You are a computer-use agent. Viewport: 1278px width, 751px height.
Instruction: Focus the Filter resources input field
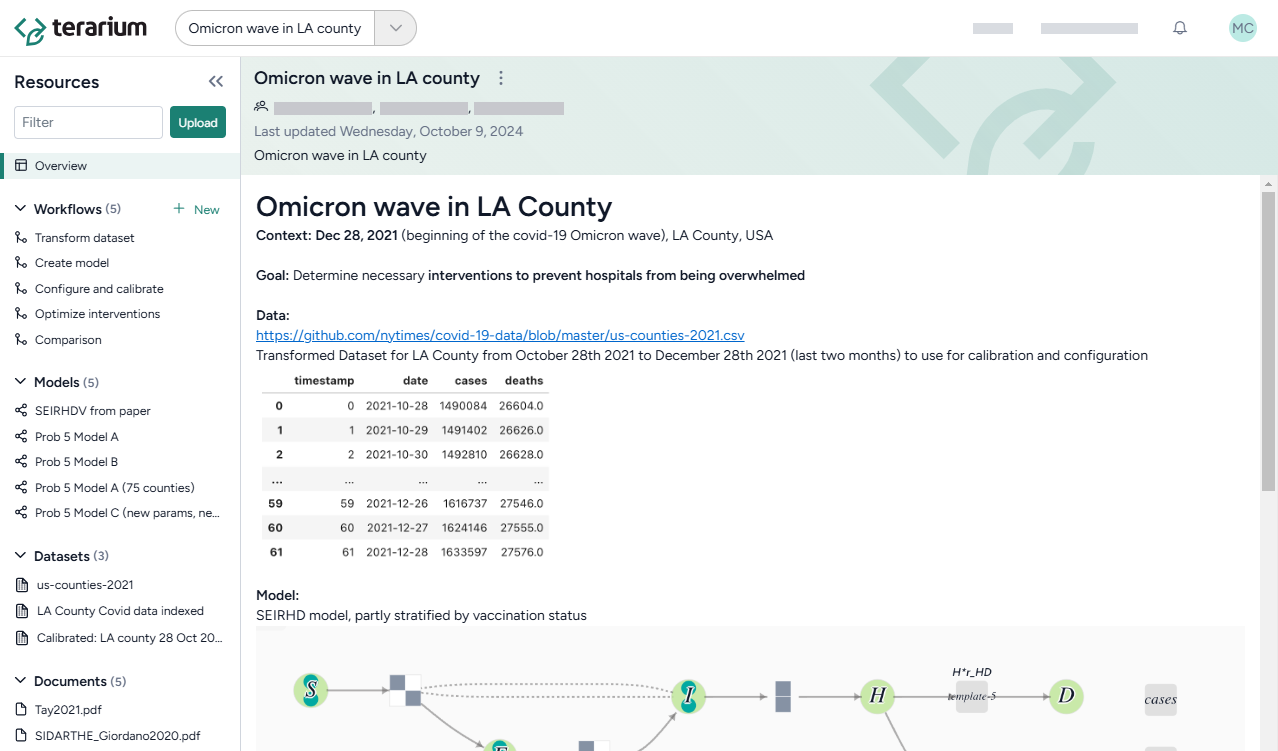[x=88, y=122]
